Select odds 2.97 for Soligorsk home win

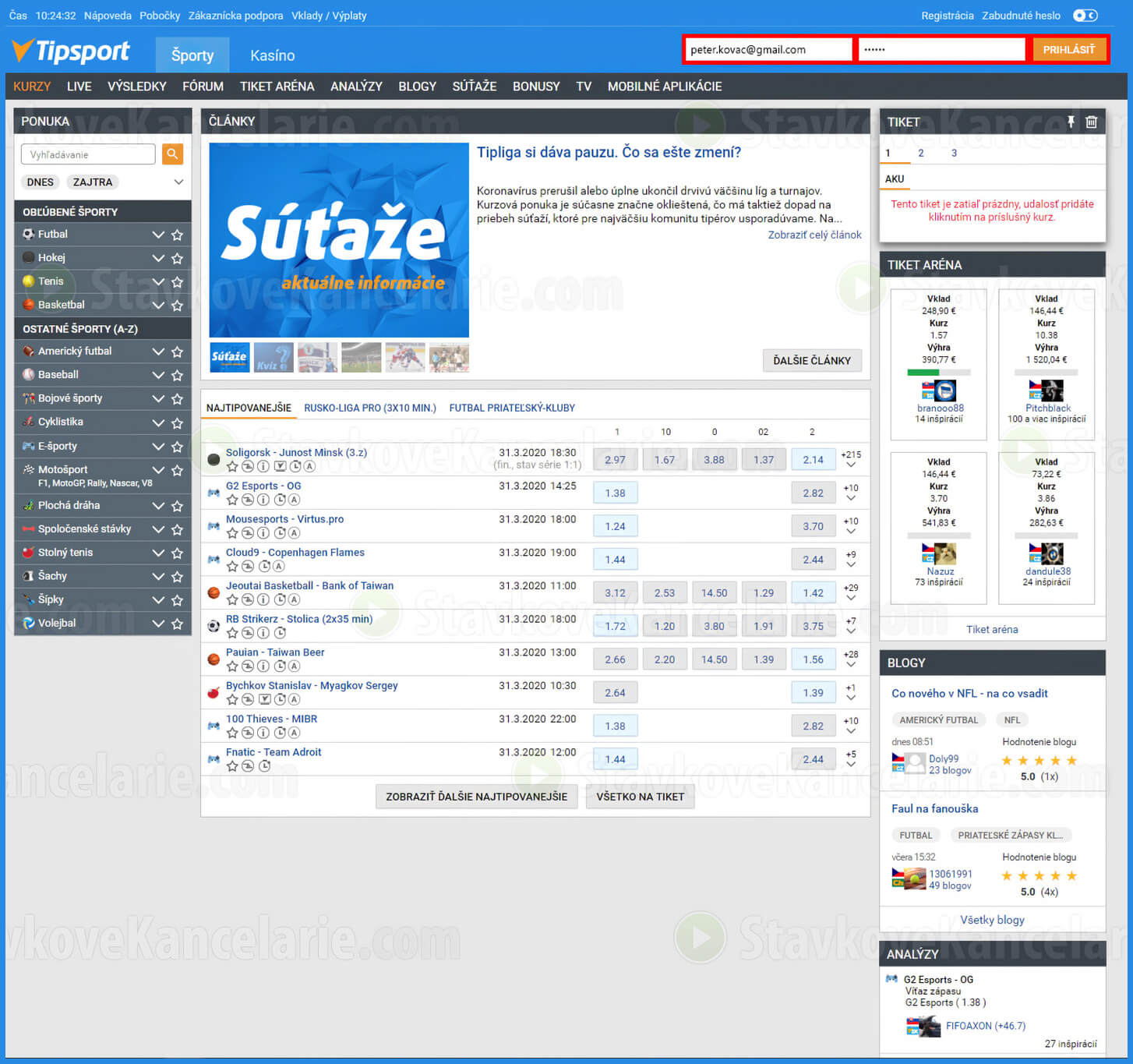click(615, 459)
